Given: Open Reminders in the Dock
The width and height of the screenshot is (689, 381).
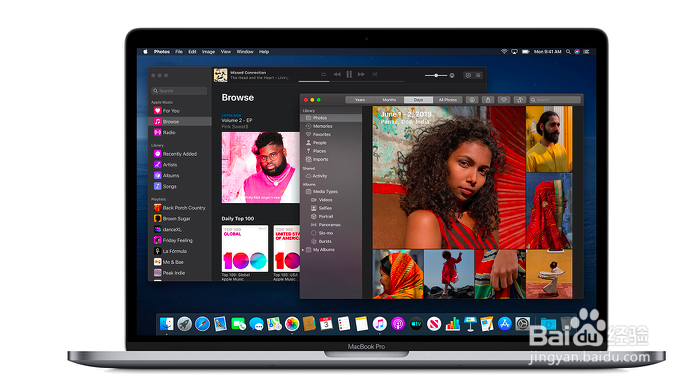Looking at the screenshot, I should pos(344,324).
